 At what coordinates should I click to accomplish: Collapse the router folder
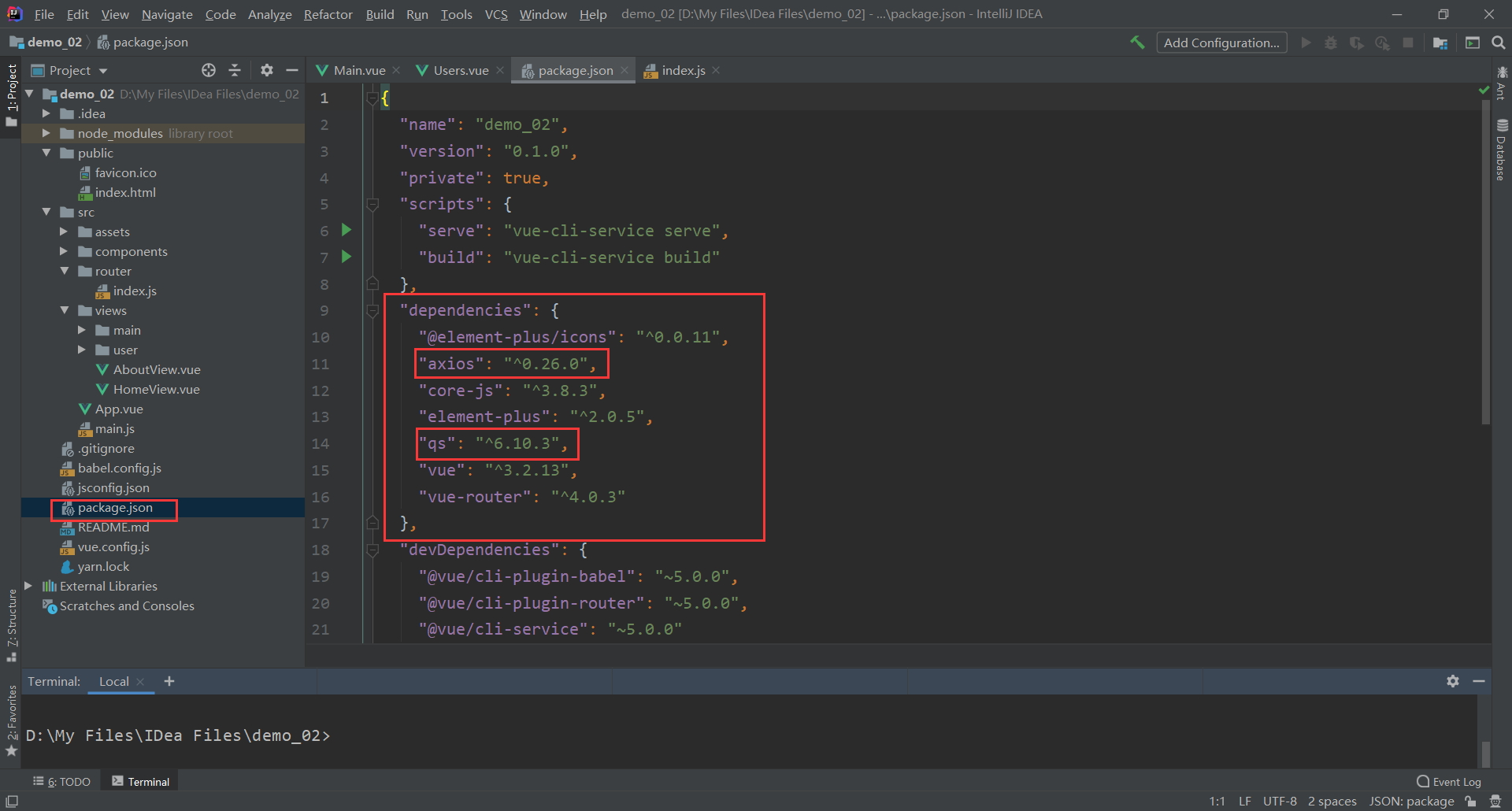click(64, 271)
